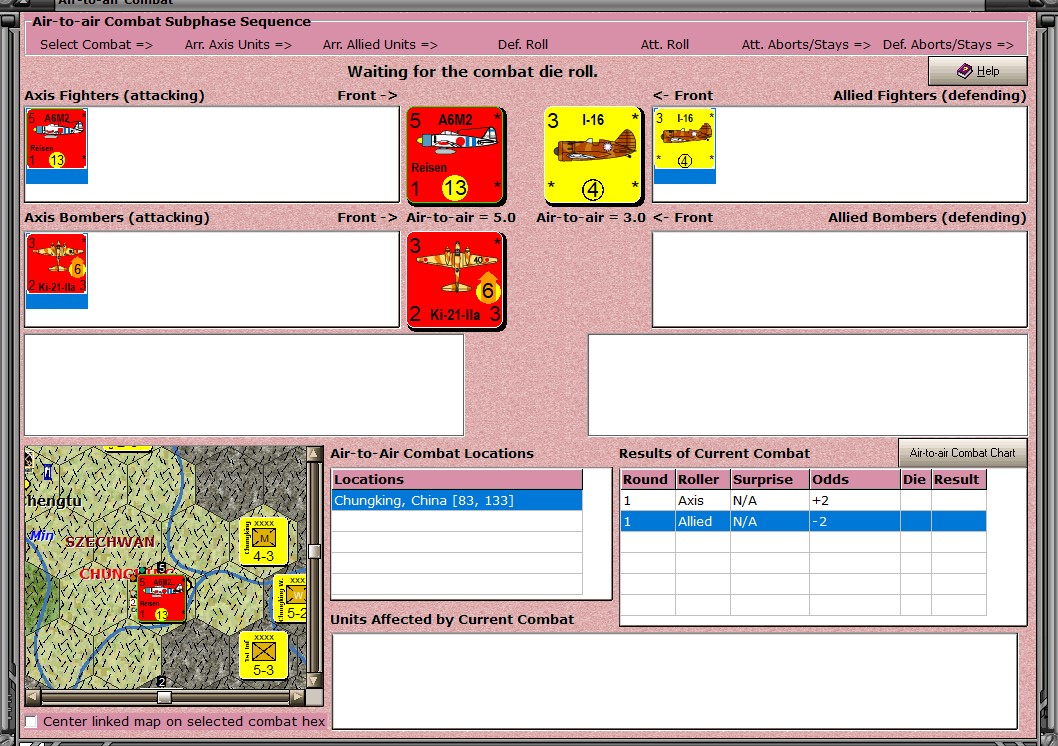Click the Chungking W. 5-2 counter on map

point(290,598)
